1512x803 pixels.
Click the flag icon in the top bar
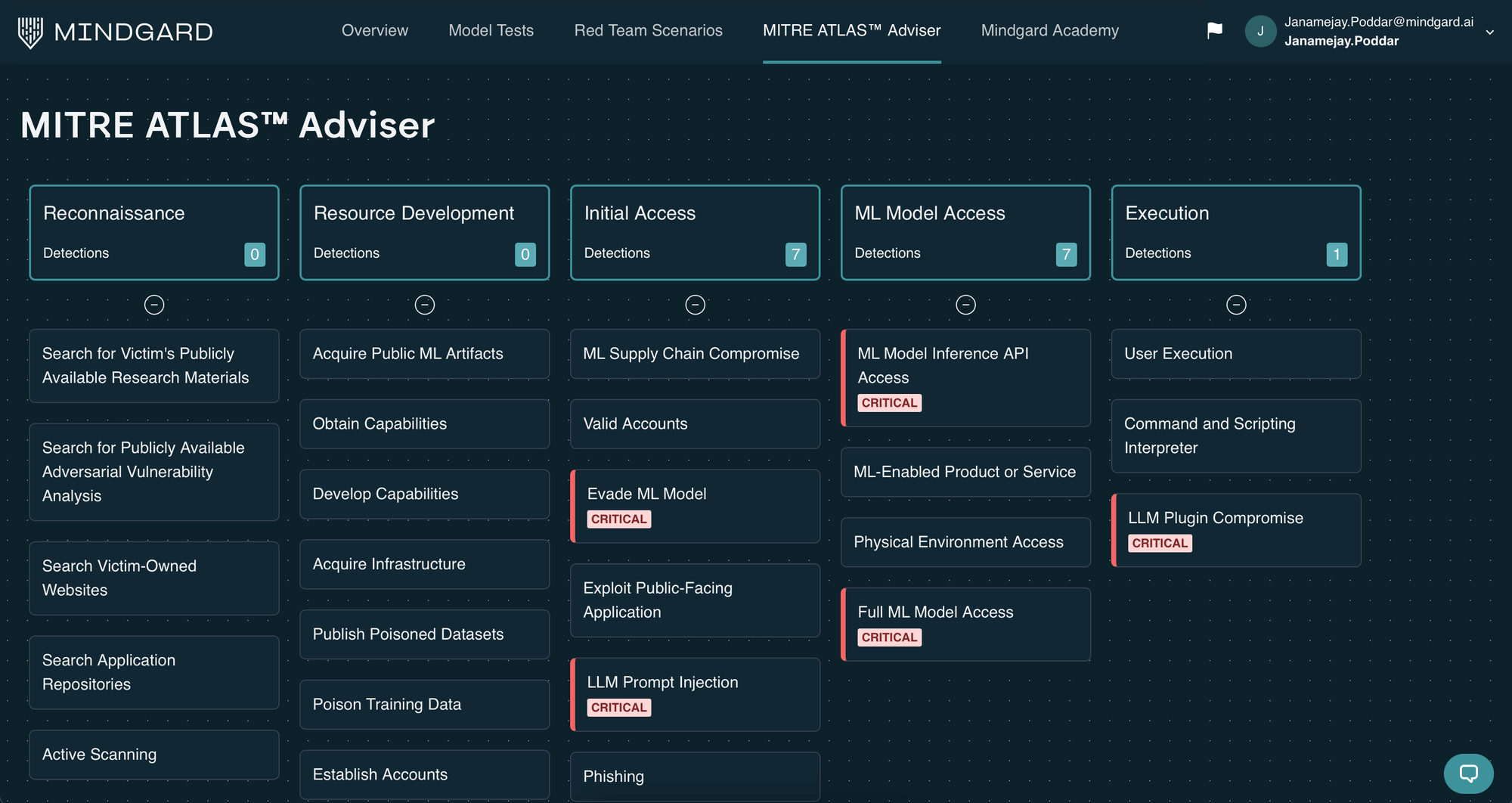1214,30
